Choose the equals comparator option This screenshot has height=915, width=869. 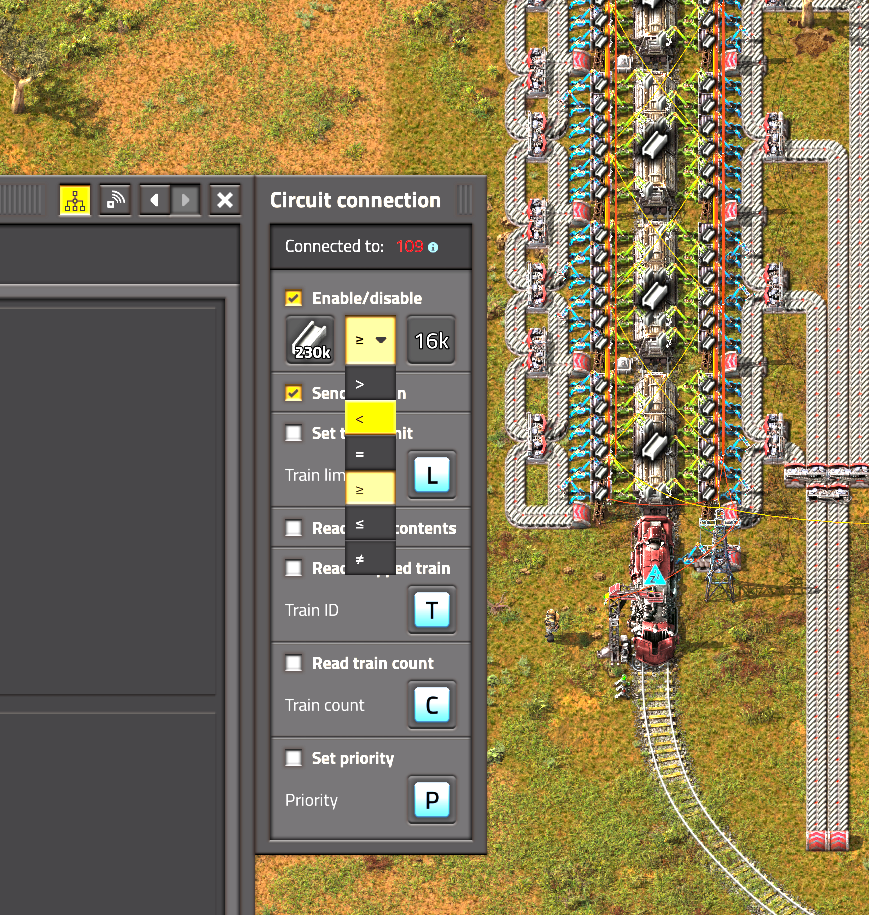(371, 453)
